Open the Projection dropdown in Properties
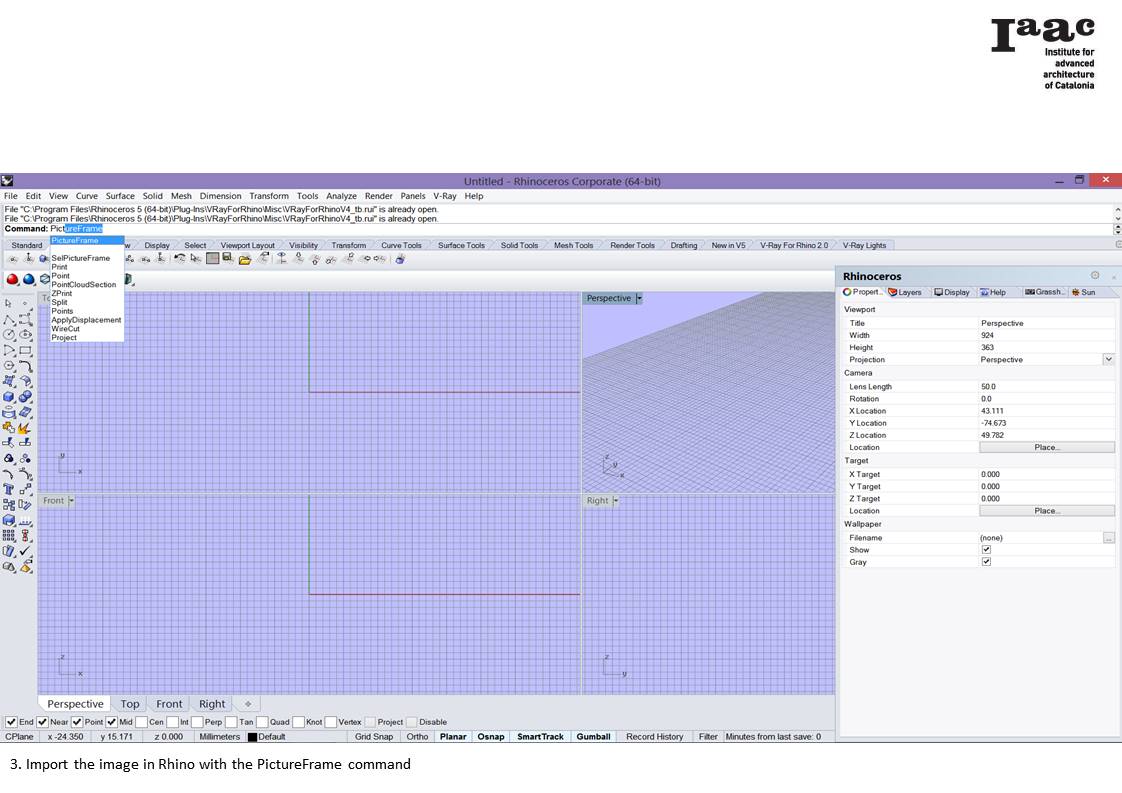This screenshot has width=1122, height=793. [1108, 359]
